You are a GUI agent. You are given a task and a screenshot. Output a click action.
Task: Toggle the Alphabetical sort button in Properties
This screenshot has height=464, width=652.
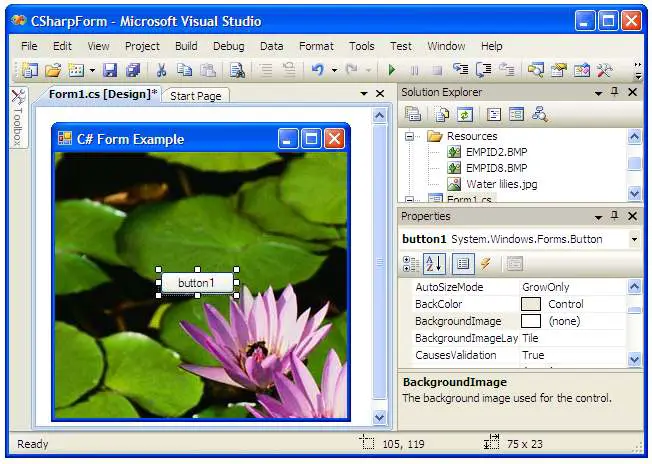[x=434, y=264]
